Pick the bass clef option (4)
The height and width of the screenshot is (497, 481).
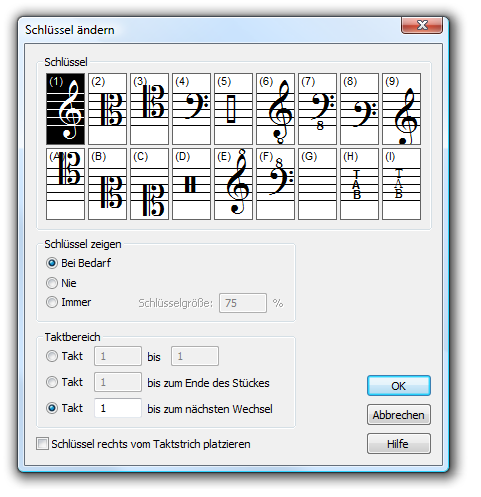[191, 109]
